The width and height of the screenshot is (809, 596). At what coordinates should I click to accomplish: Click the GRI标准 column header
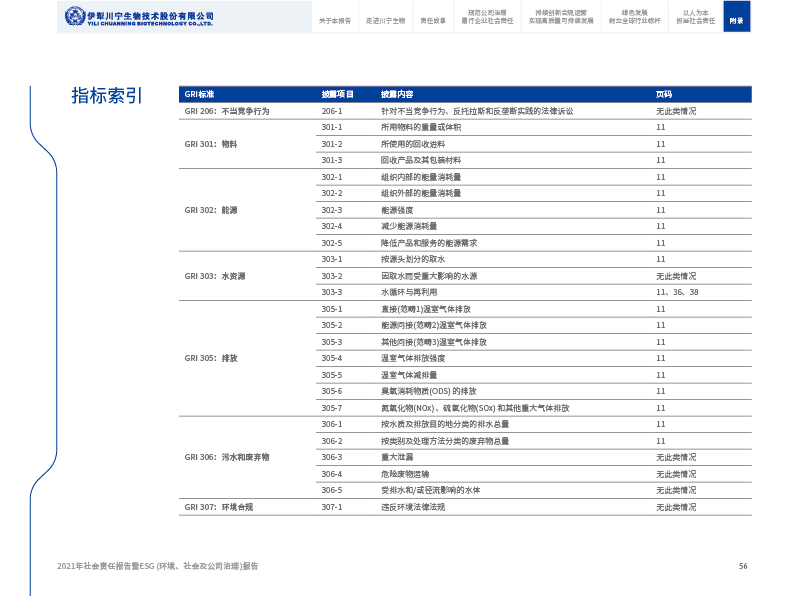click(200, 94)
